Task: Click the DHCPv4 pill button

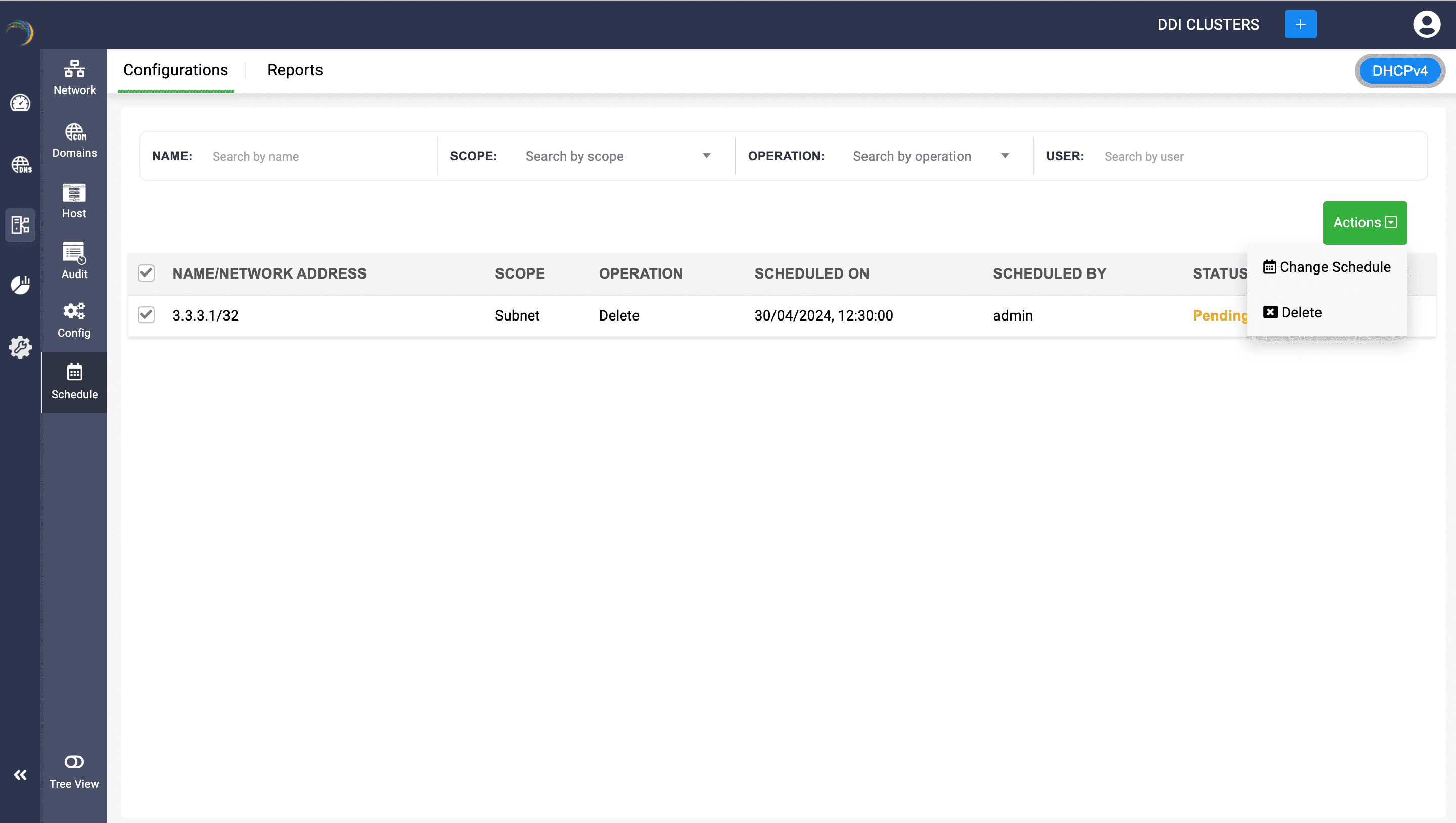Action: pyautogui.click(x=1399, y=71)
